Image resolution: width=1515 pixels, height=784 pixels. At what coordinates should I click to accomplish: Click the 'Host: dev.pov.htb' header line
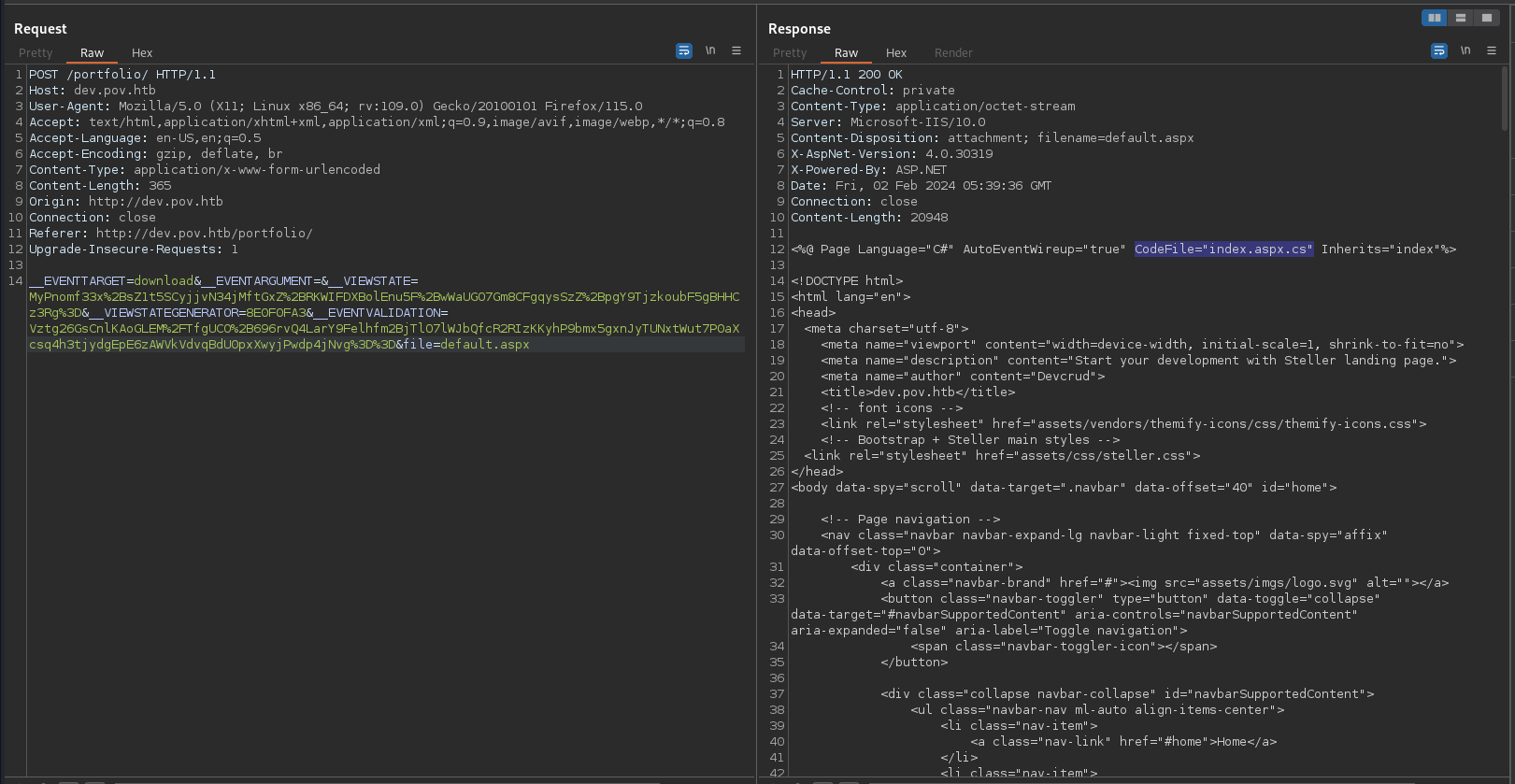pos(93,91)
